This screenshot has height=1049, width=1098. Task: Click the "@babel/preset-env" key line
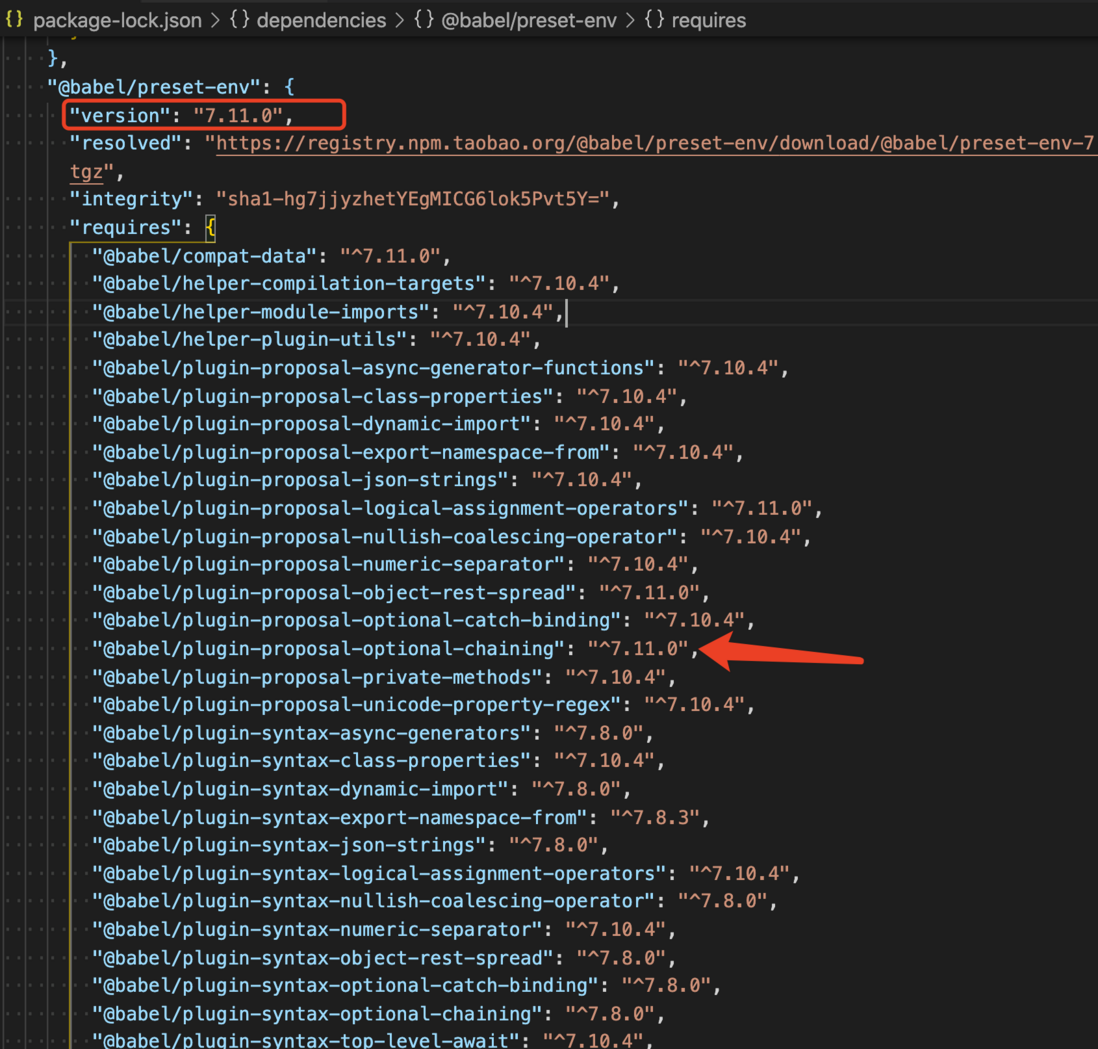click(171, 88)
